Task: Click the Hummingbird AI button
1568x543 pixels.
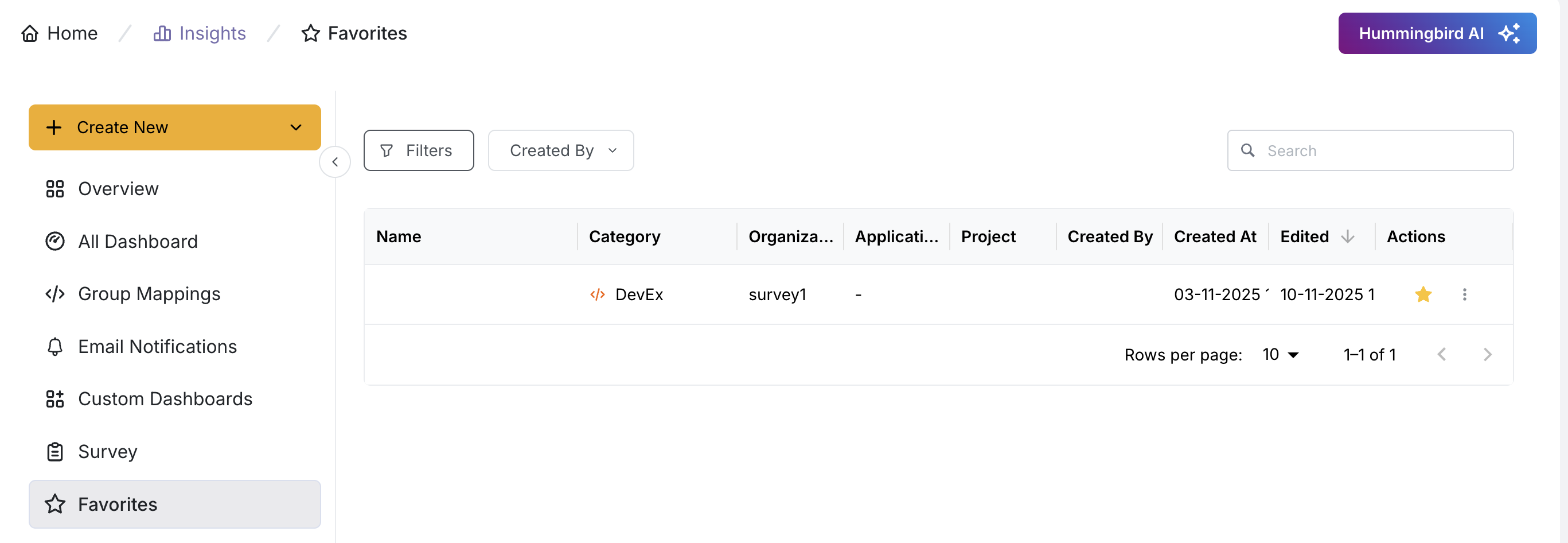Action: [1437, 33]
